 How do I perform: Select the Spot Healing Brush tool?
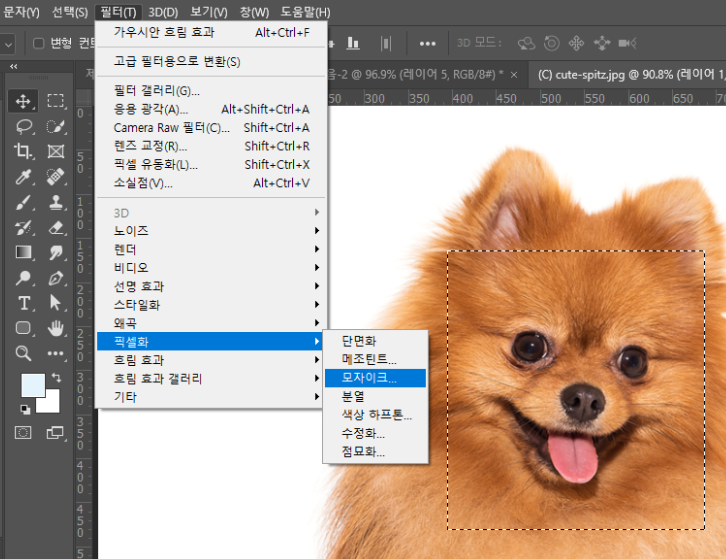[x=56, y=176]
